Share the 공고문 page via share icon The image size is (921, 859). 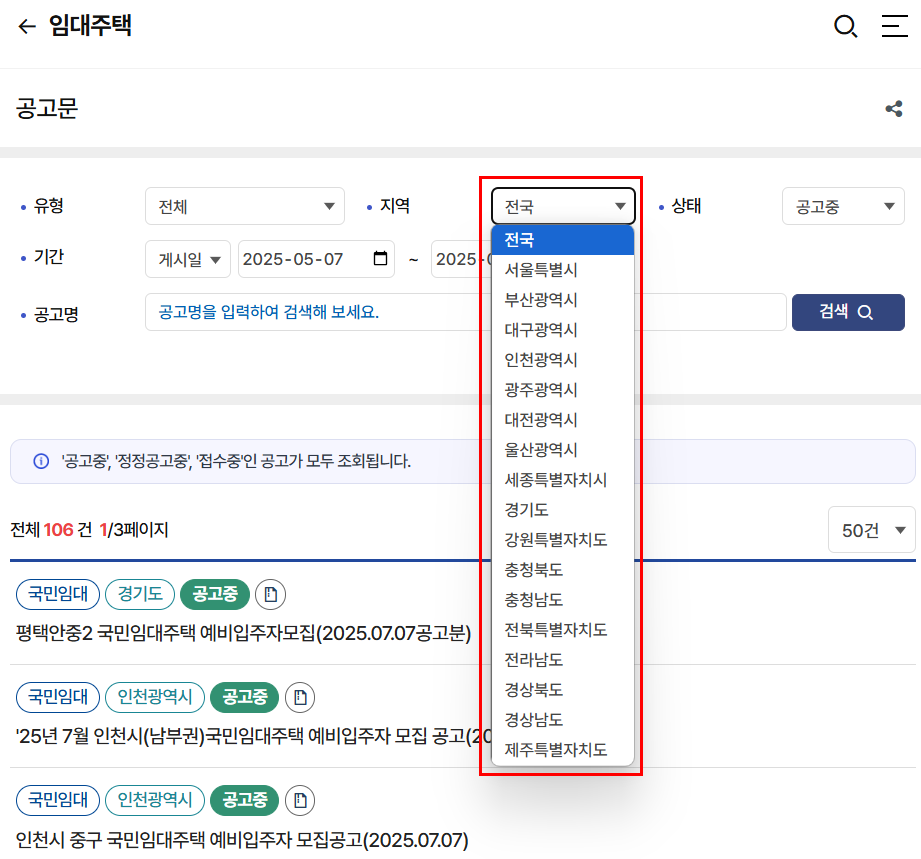[x=894, y=109]
